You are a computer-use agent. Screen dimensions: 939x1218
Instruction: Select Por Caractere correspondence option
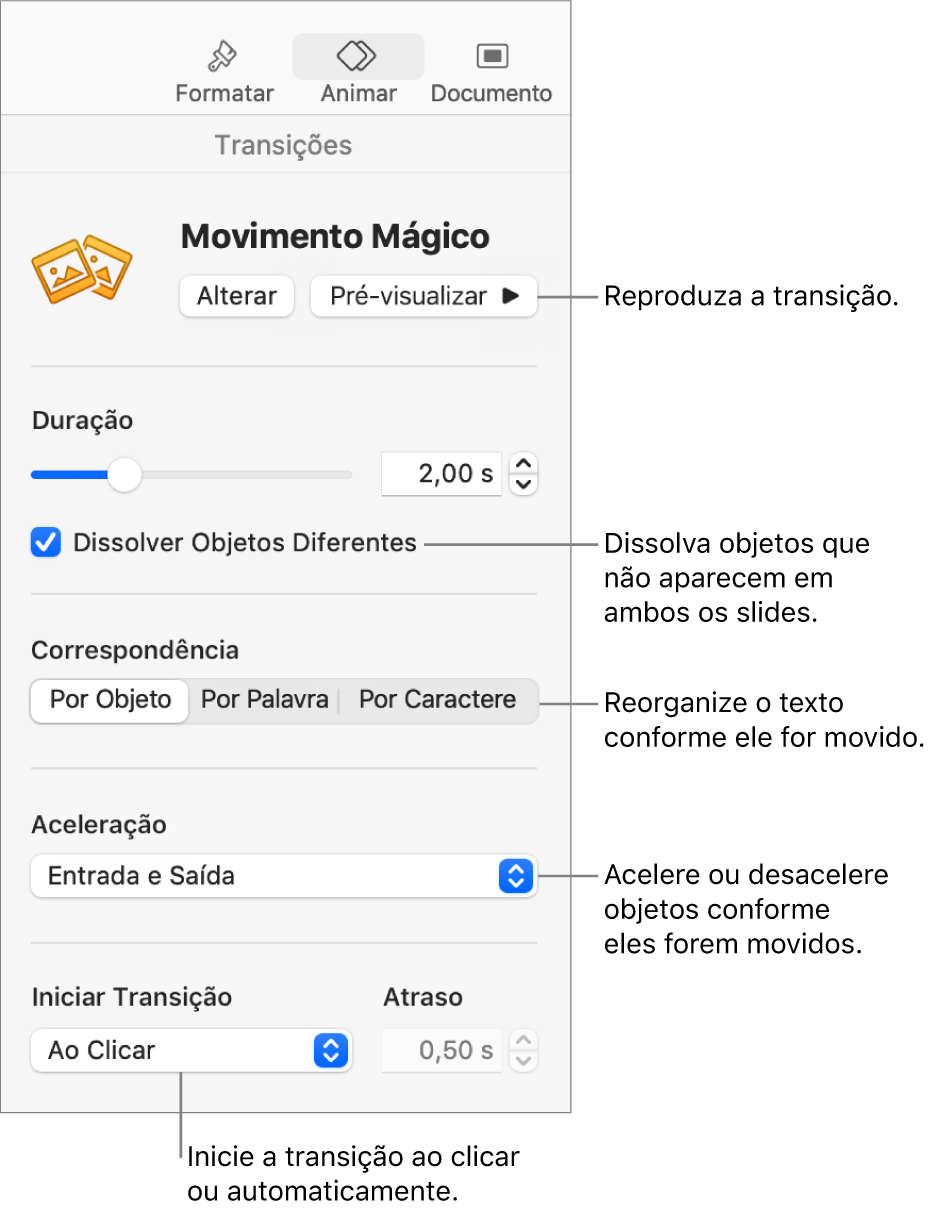pyautogui.click(x=438, y=700)
